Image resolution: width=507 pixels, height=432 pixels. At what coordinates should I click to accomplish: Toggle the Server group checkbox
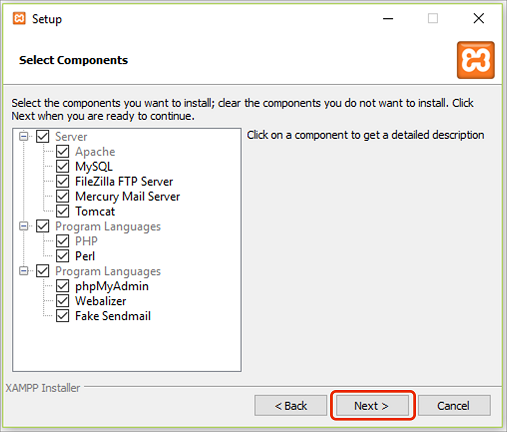(x=43, y=136)
